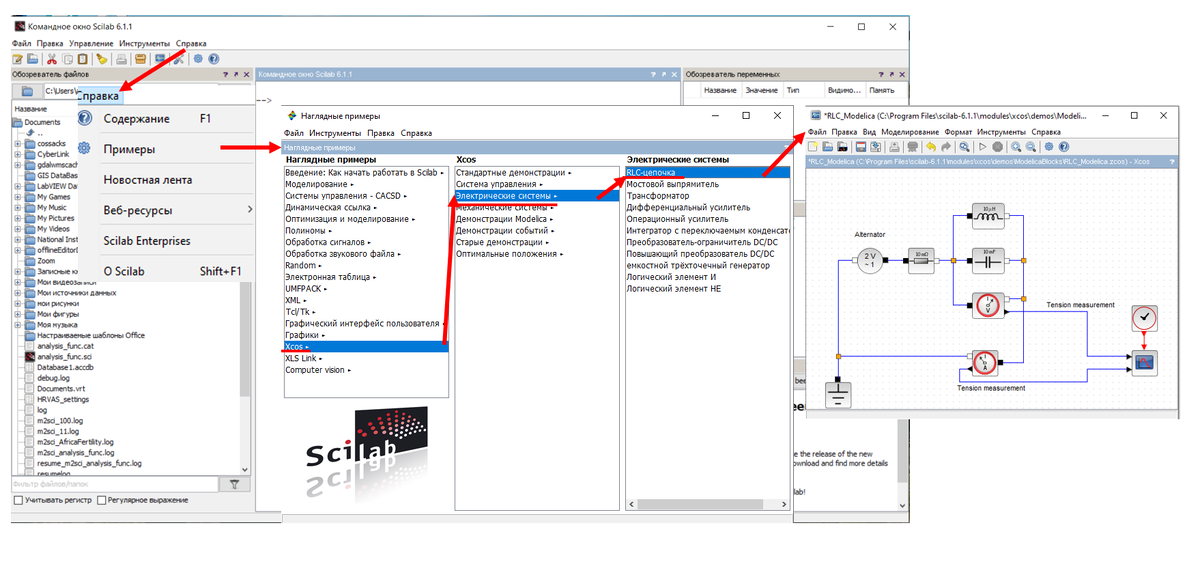Click the filter funnel button in file browser

coord(234,484)
